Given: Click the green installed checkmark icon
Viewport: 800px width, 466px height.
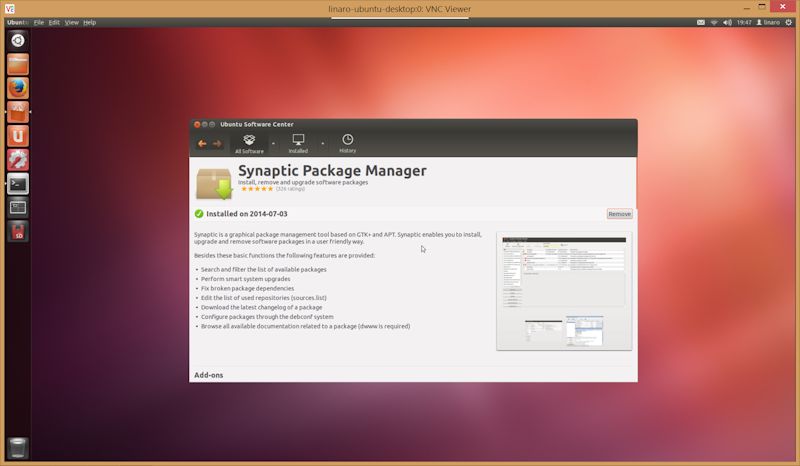Looking at the screenshot, I should (199, 214).
